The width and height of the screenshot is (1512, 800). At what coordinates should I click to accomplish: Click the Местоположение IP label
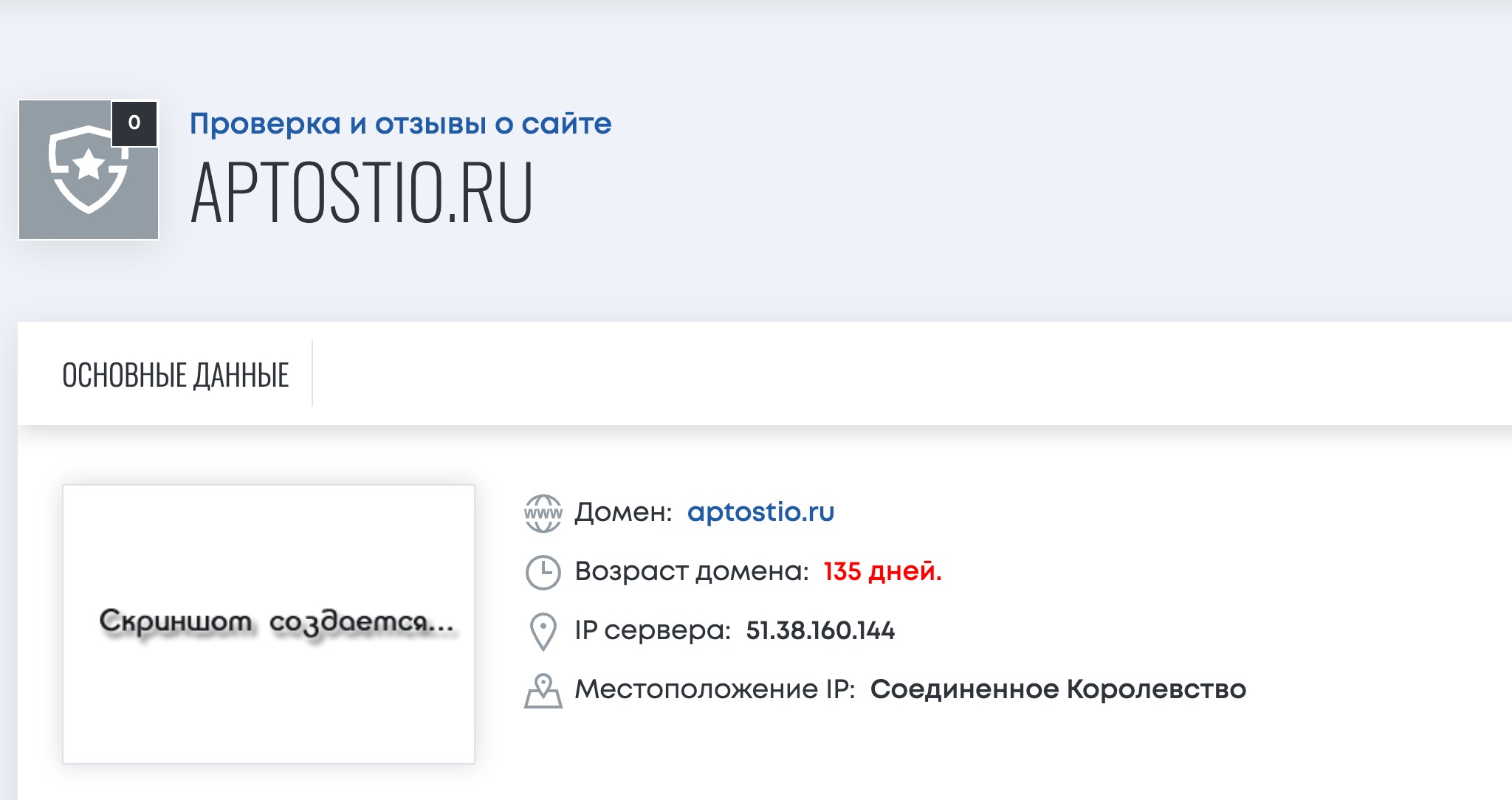[715, 689]
